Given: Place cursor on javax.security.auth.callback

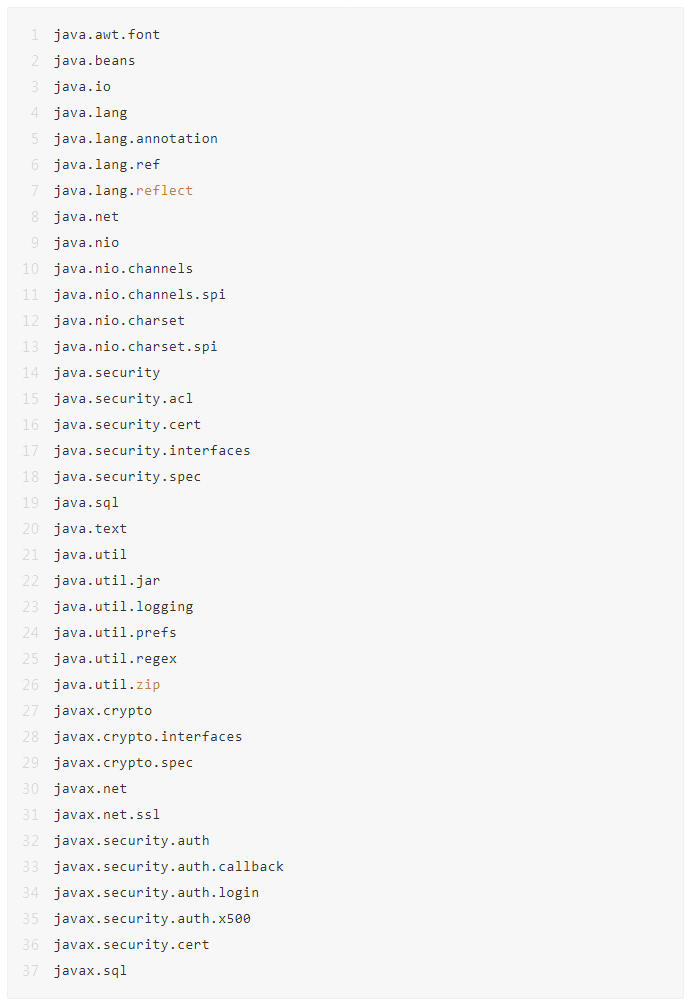Looking at the screenshot, I should coord(168,867).
